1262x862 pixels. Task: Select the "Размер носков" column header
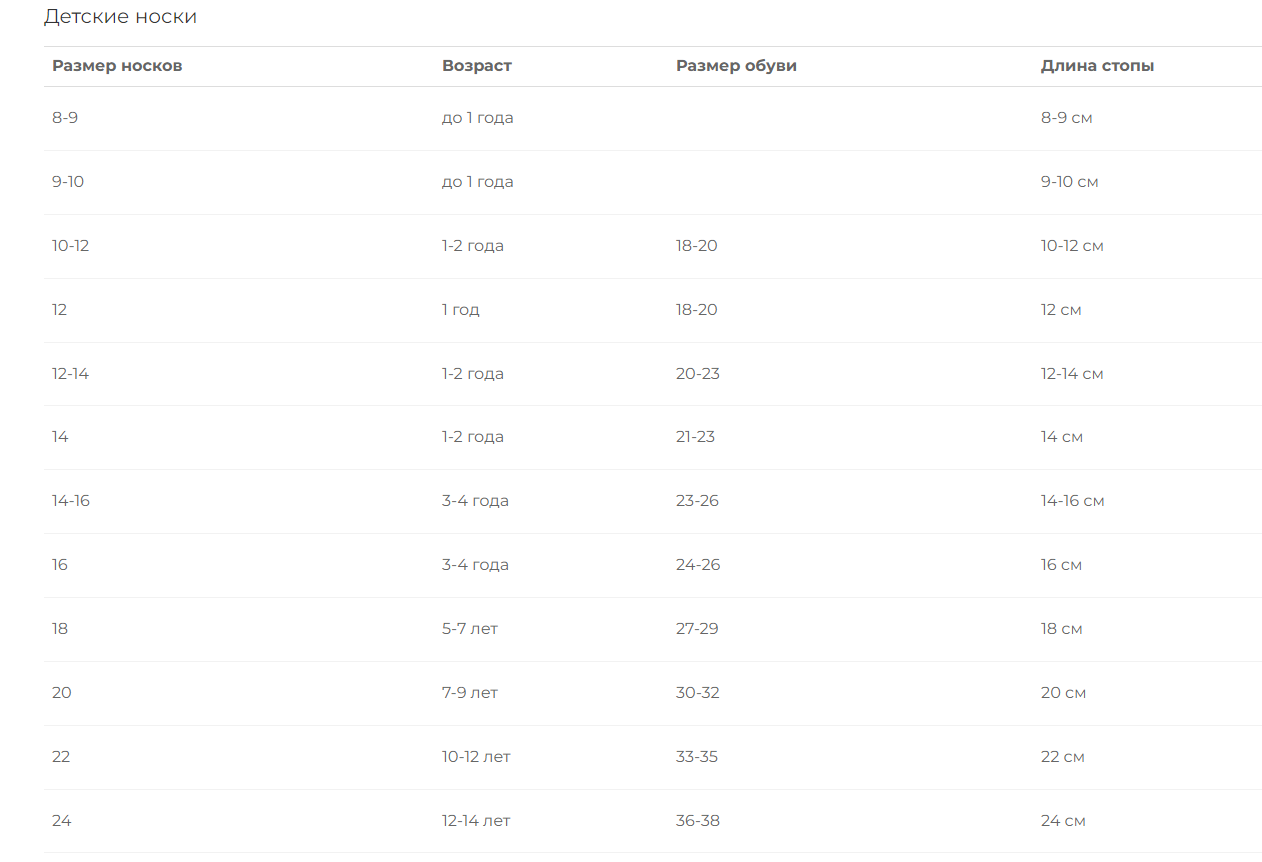117,66
